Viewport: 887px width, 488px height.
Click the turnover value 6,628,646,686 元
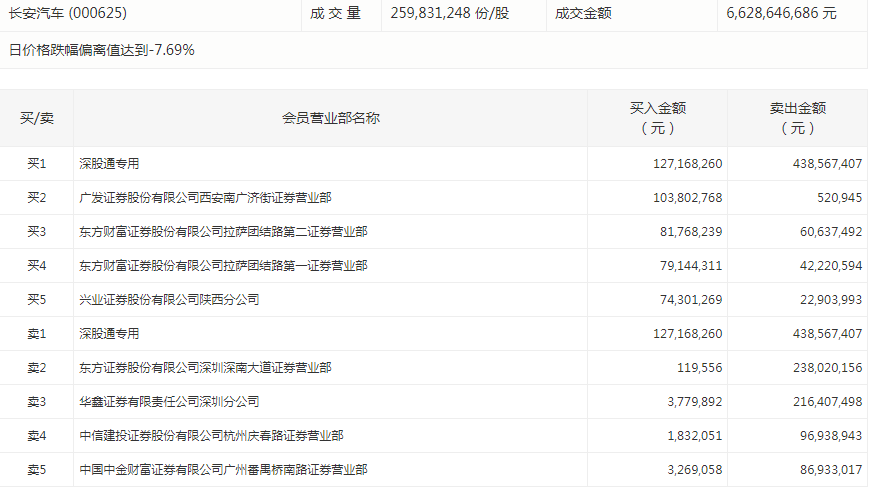point(781,13)
